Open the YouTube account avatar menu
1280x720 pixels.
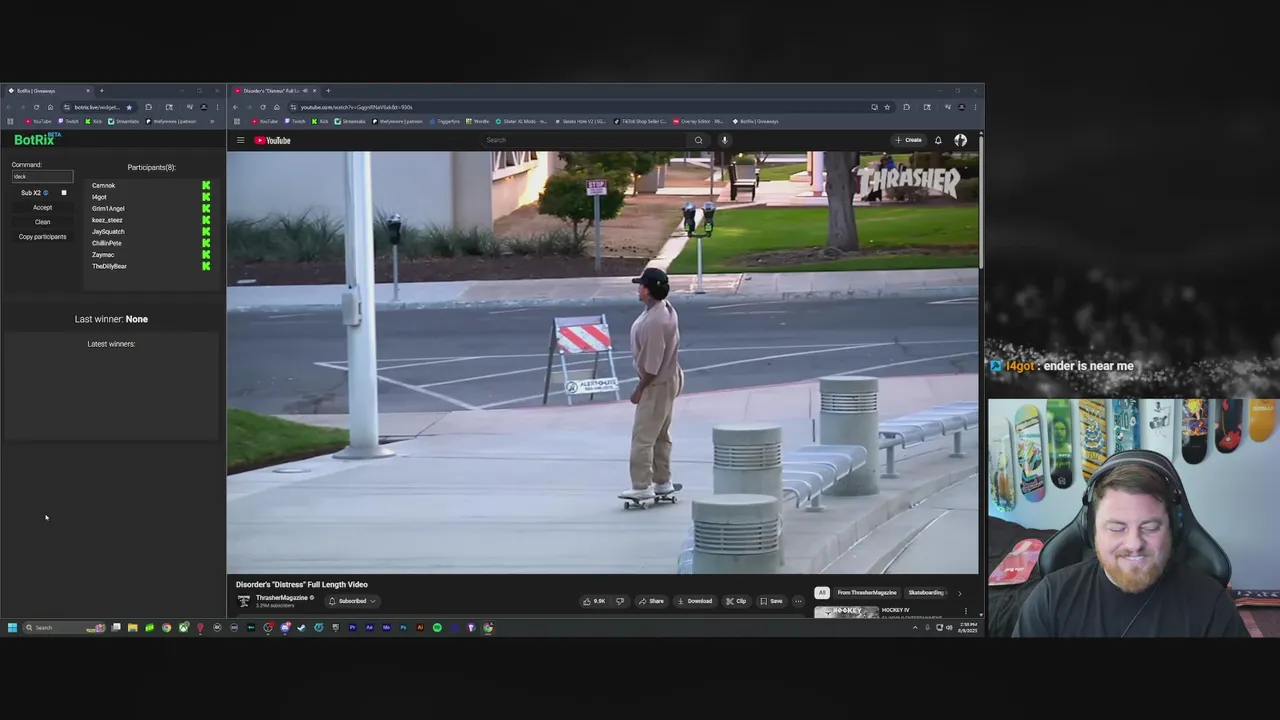(960, 140)
